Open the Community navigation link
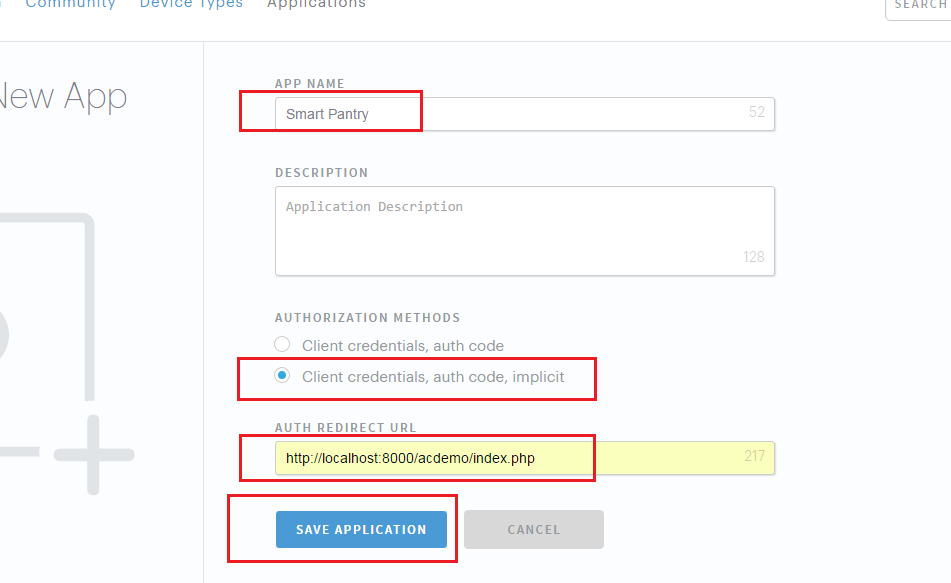This screenshot has height=583, width=951. 70,5
